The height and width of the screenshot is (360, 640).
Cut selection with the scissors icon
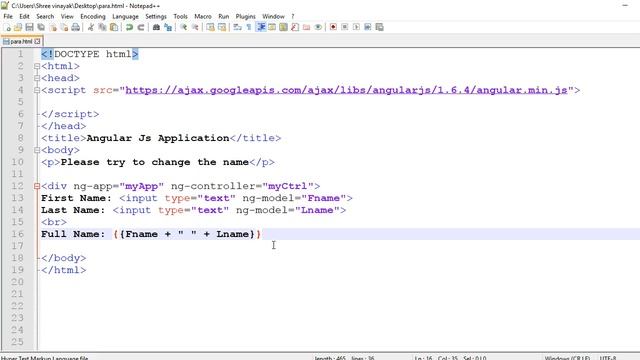tap(91, 27)
